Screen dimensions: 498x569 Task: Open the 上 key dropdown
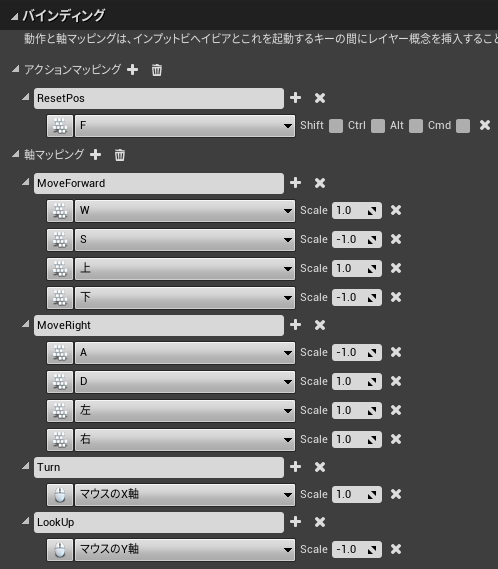click(185, 269)
